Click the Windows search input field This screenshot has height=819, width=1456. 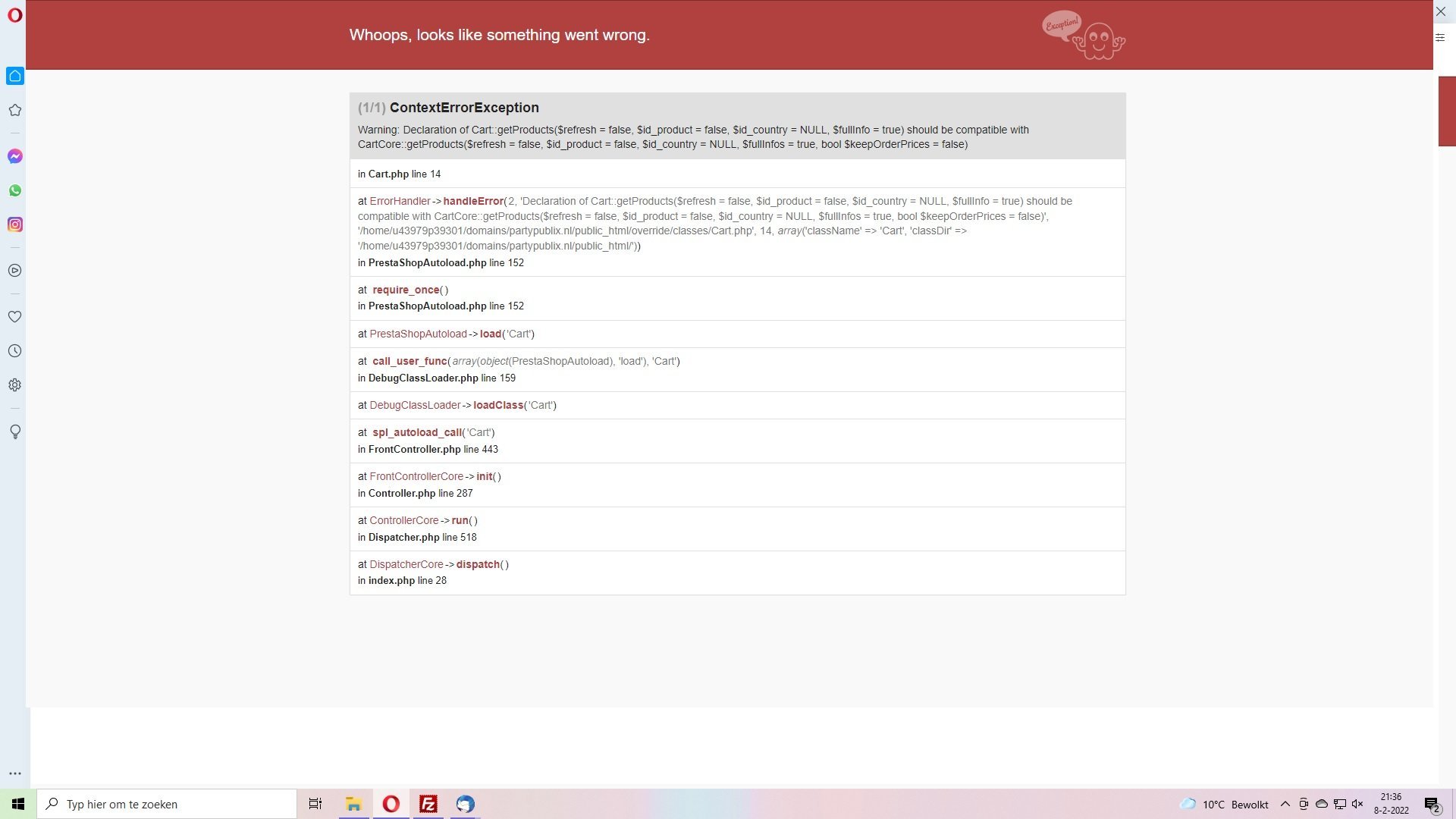pyautogui.click(x=167, y=805)
